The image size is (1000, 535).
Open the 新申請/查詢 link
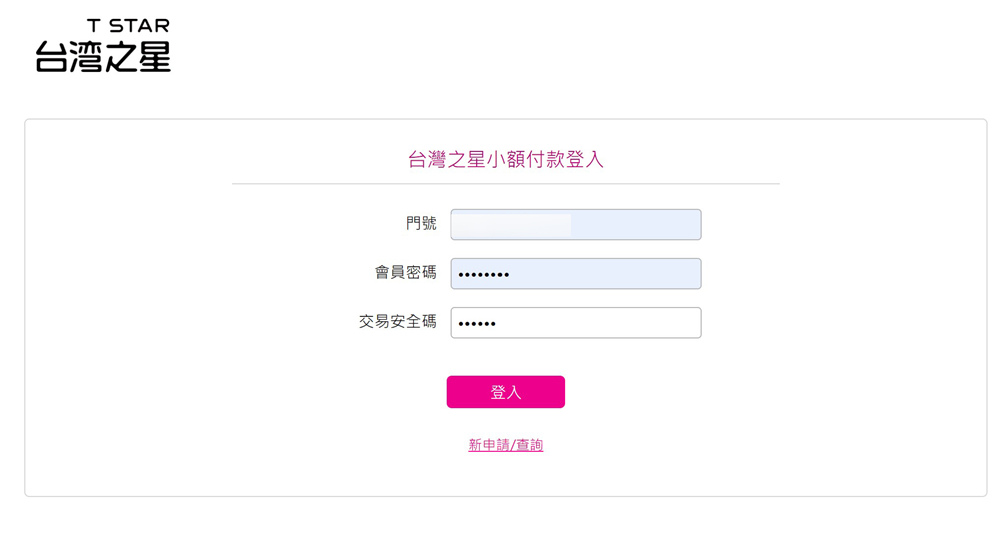click(x=505, y=445)
